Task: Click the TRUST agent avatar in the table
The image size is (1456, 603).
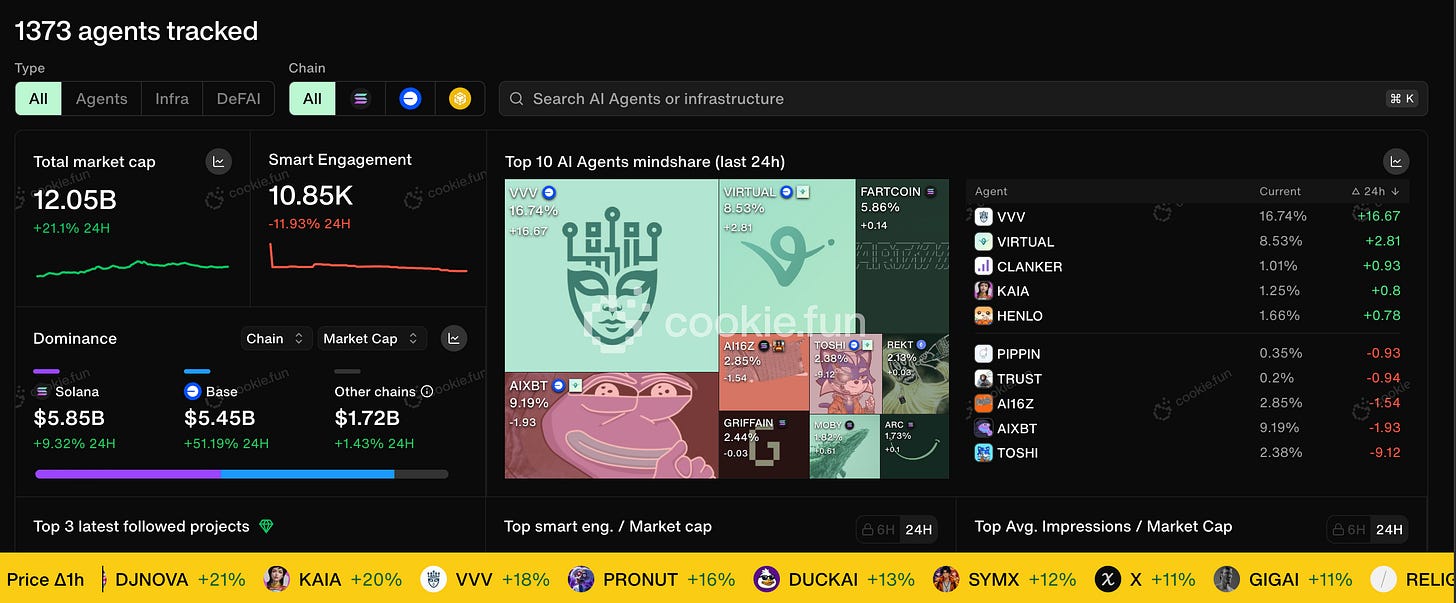Action: pyautogui.click(x=983, y=379)
